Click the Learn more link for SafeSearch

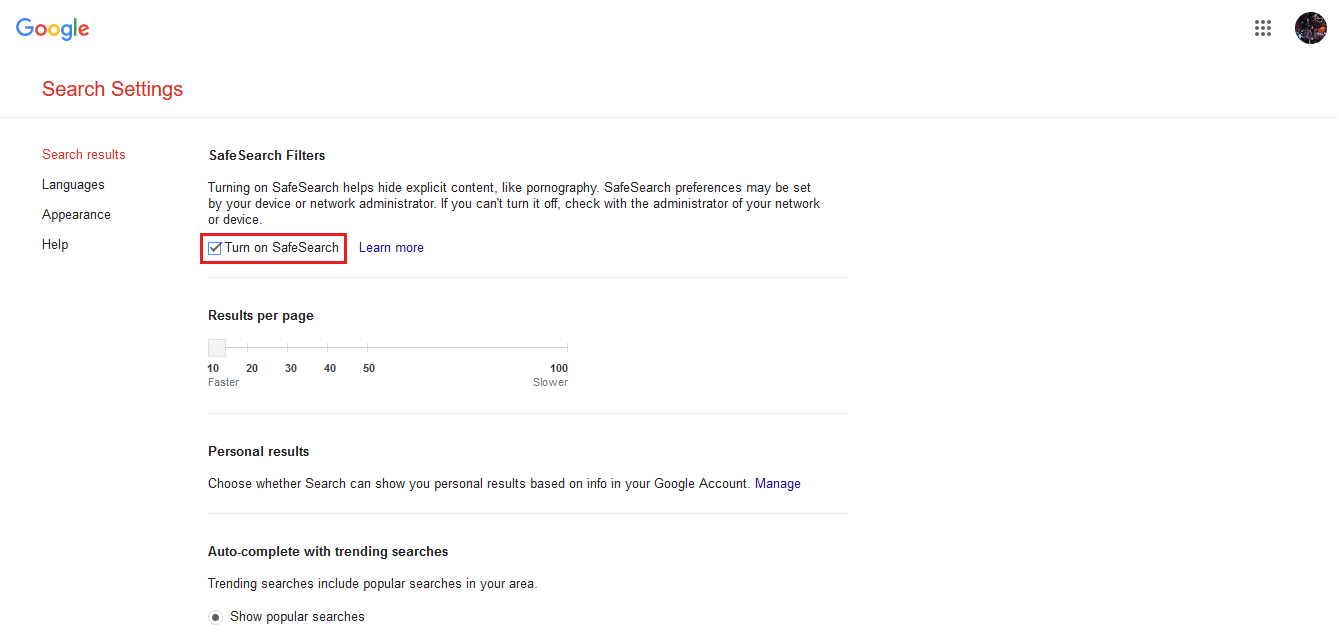(x=391, y=248)
